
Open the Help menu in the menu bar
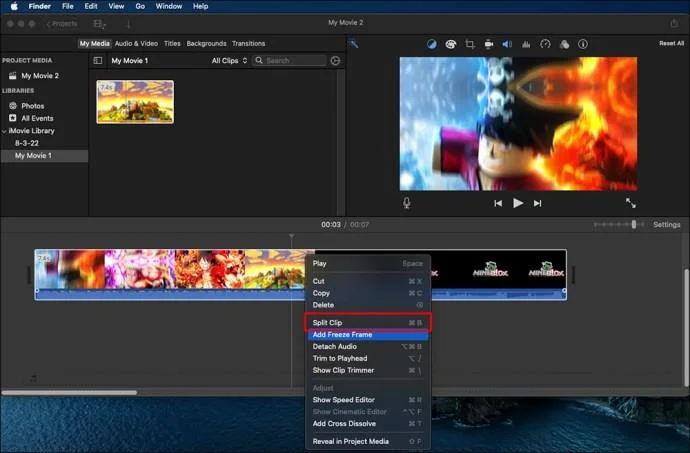coord(200,6)
